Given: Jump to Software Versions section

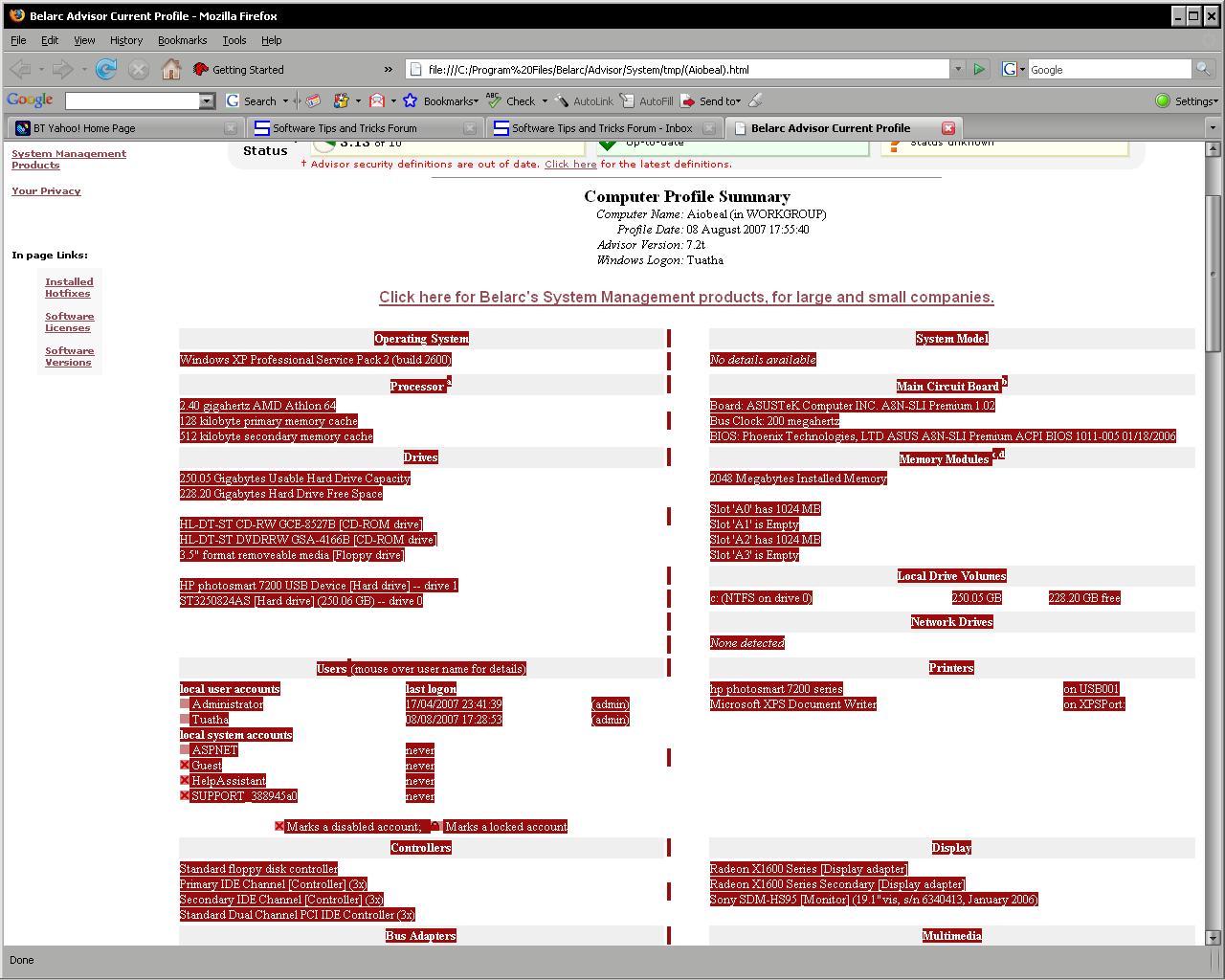Looking at the screenshot, I should pos(69,356).
